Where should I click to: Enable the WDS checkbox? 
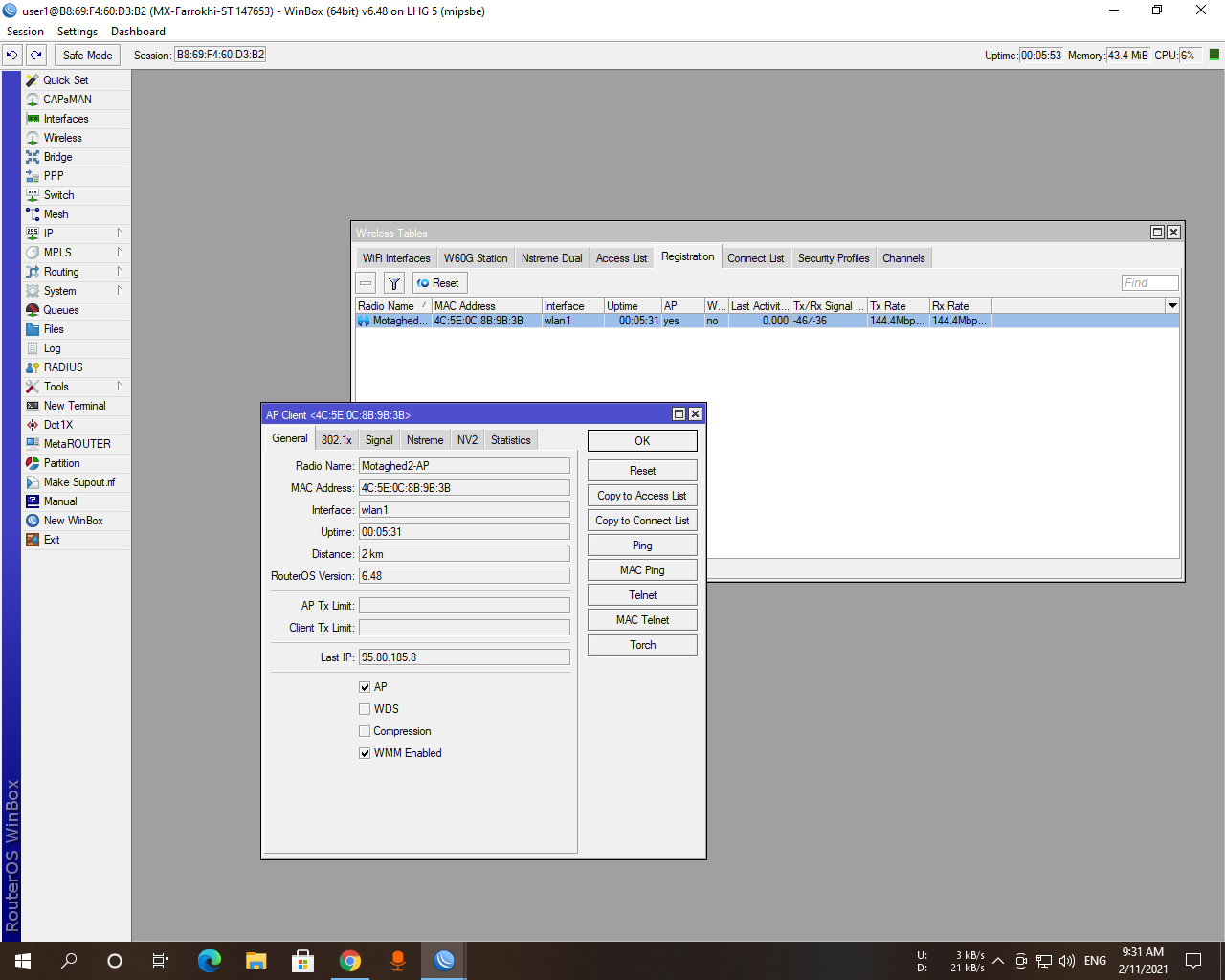click(x=365, y=708)
